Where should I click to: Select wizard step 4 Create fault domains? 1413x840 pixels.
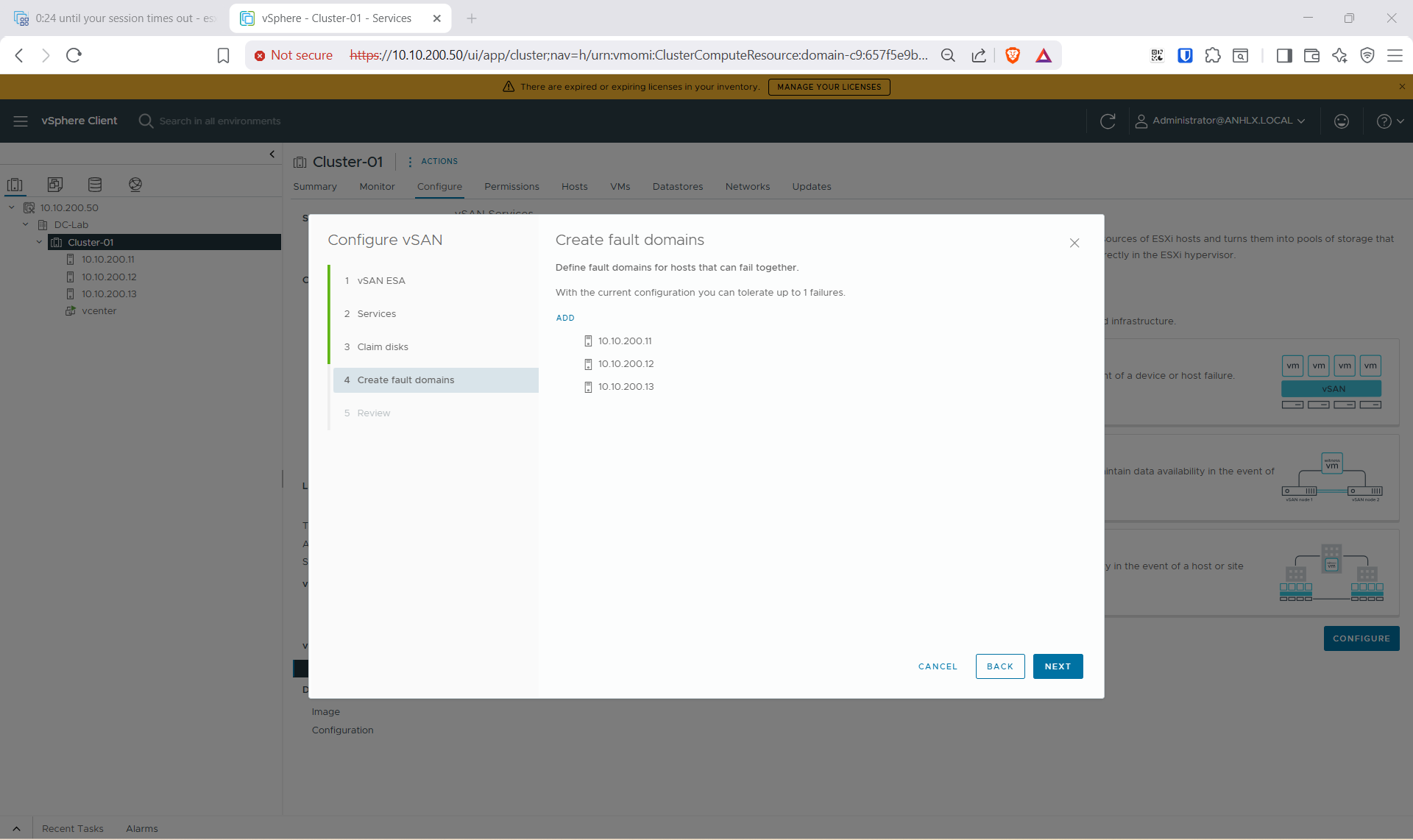tap(436, 380)
